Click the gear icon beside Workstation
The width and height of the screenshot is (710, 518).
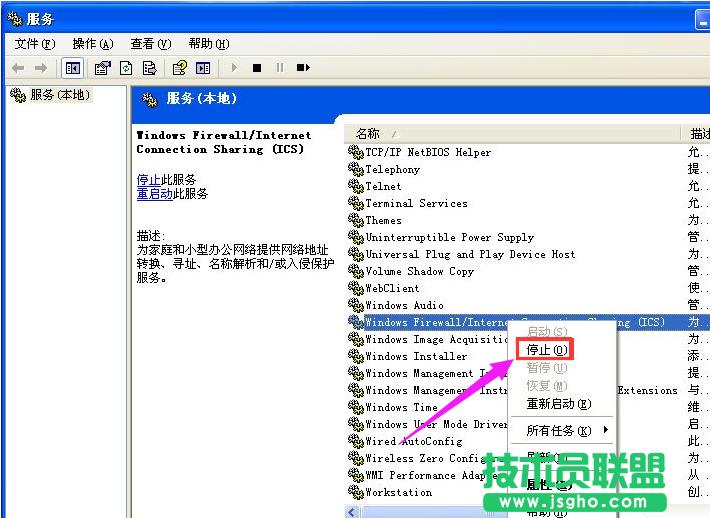coord(356,492)
